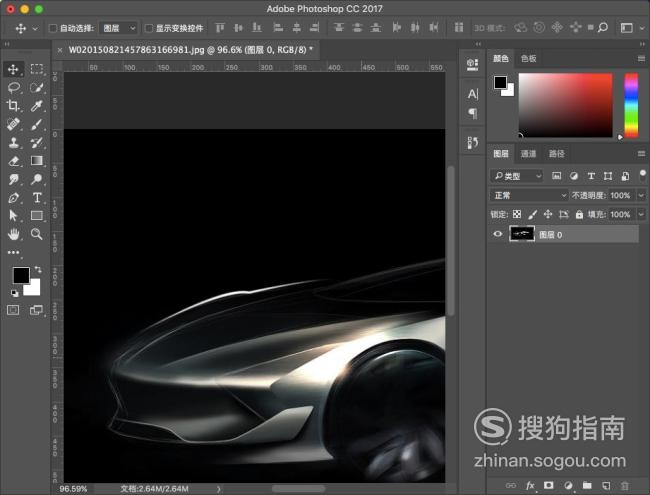650x495 pixels.
Task: Select the Rectangular Marquee tool
Action: (x=36, y=69)
